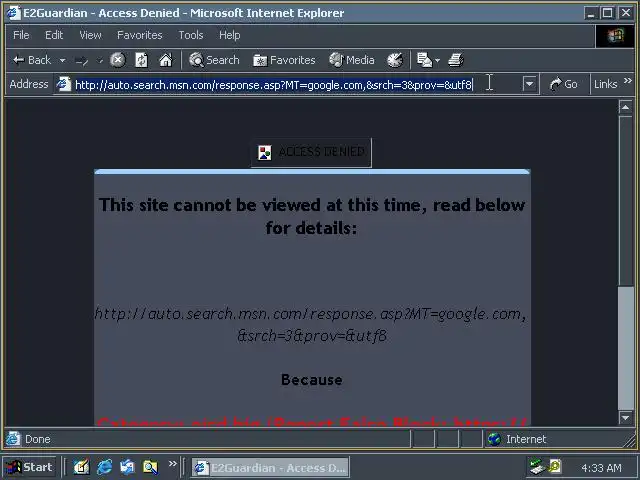Launch Internet Explorer from Quick Launch
The height and width of the screenshot is (480, 640).
click(x=104, y=467)
